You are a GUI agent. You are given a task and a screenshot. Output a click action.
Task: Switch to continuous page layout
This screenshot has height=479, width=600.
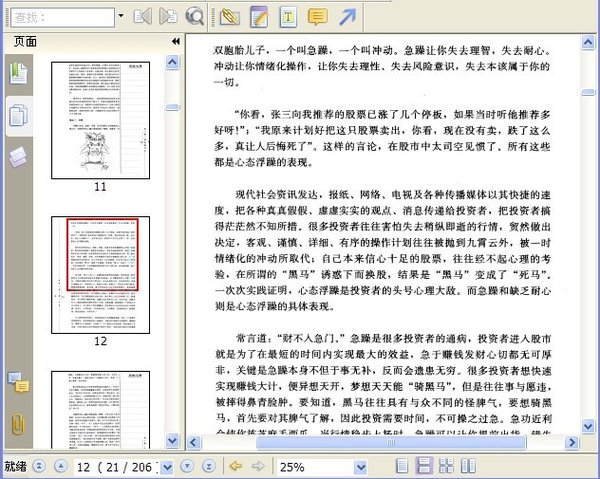tap(424, 466)
